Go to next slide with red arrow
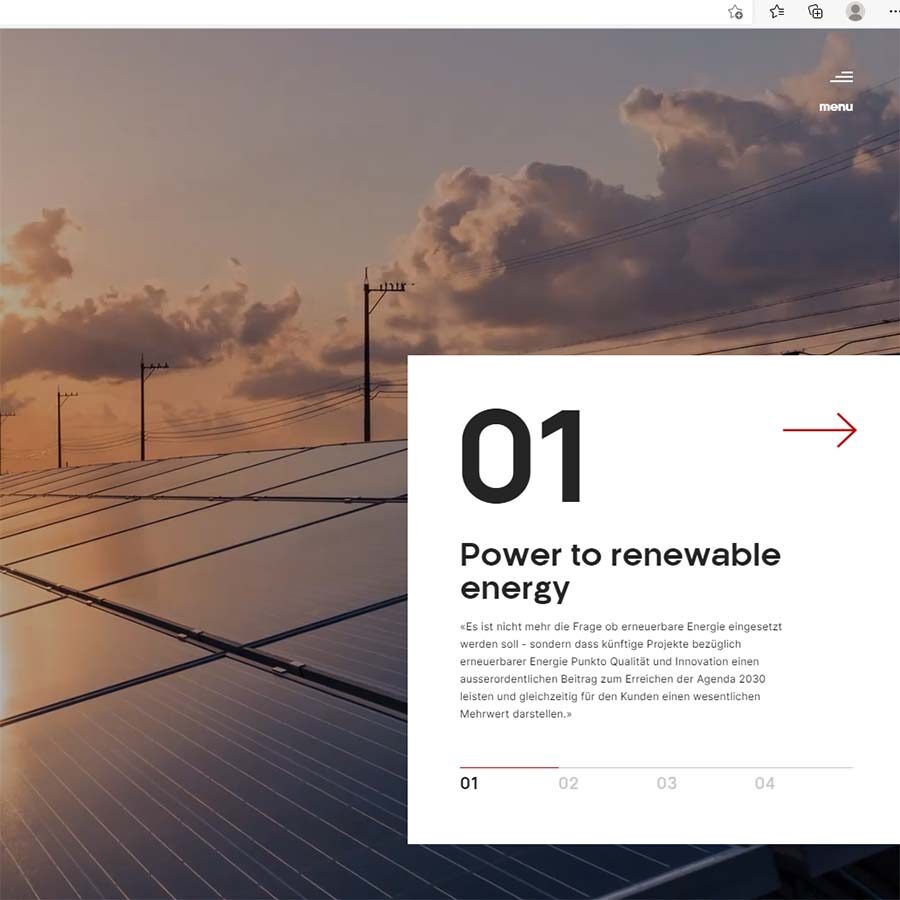The image size is (900, 900). (820, 430)
